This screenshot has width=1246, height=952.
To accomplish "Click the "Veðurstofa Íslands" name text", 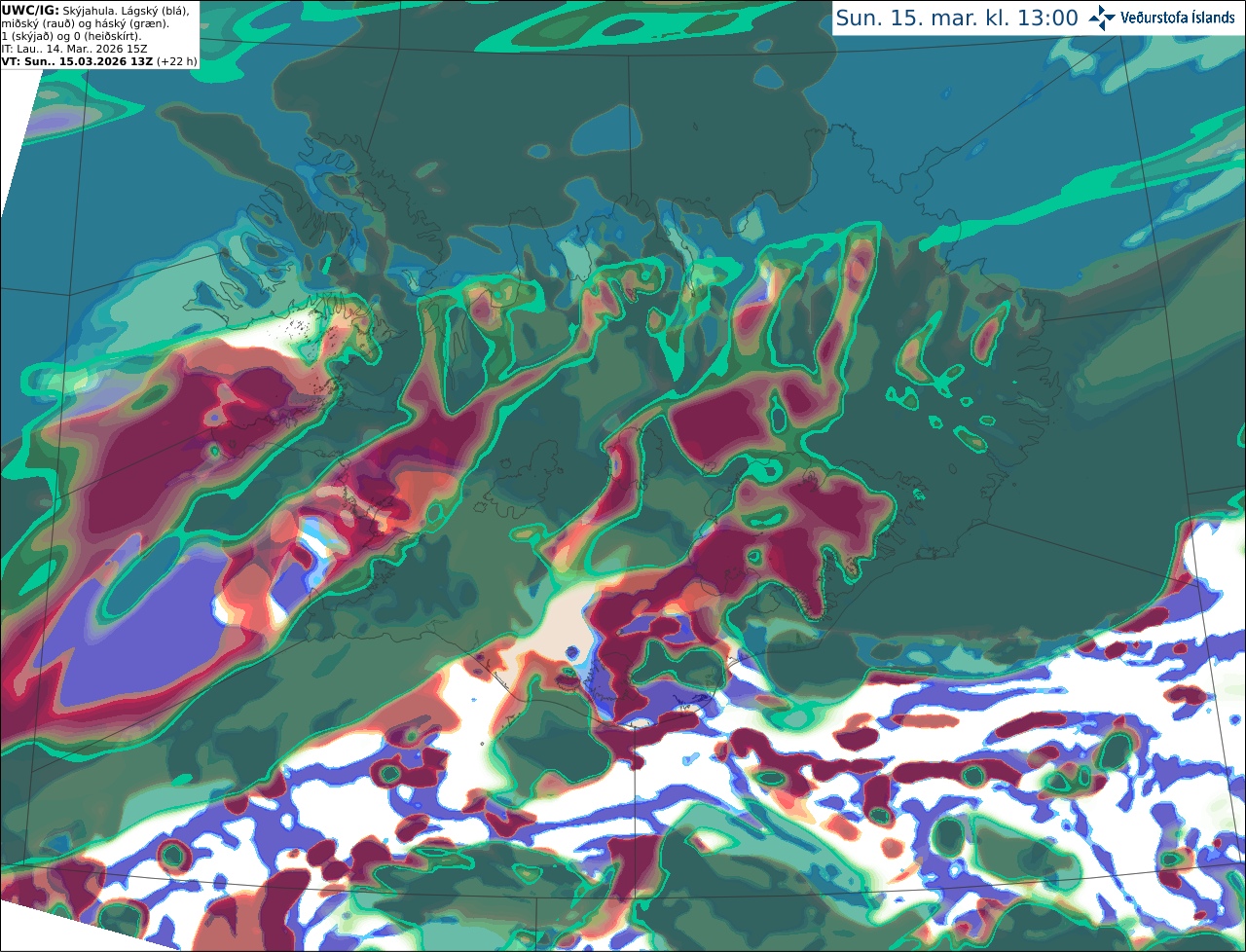I will click(x=1177, y=18).
